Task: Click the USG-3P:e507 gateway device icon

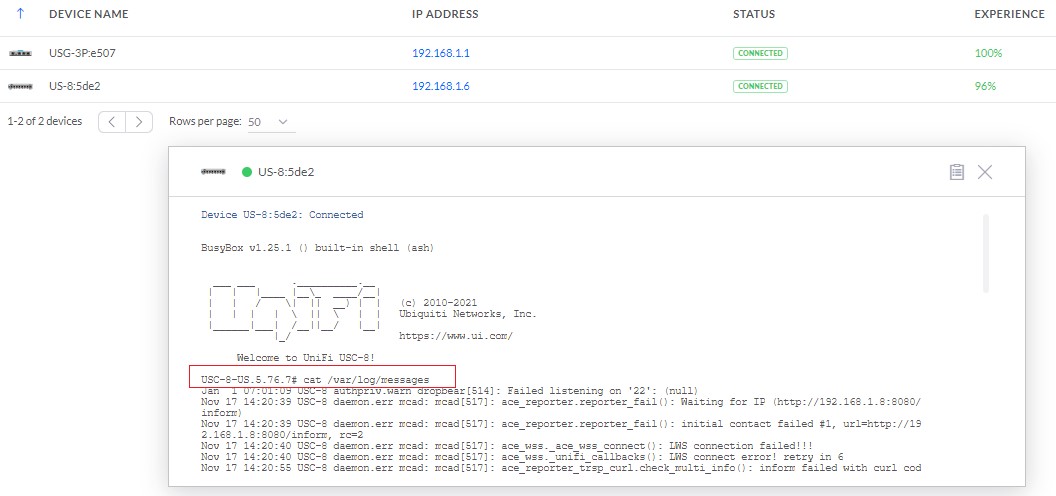Action: point(20,53)
